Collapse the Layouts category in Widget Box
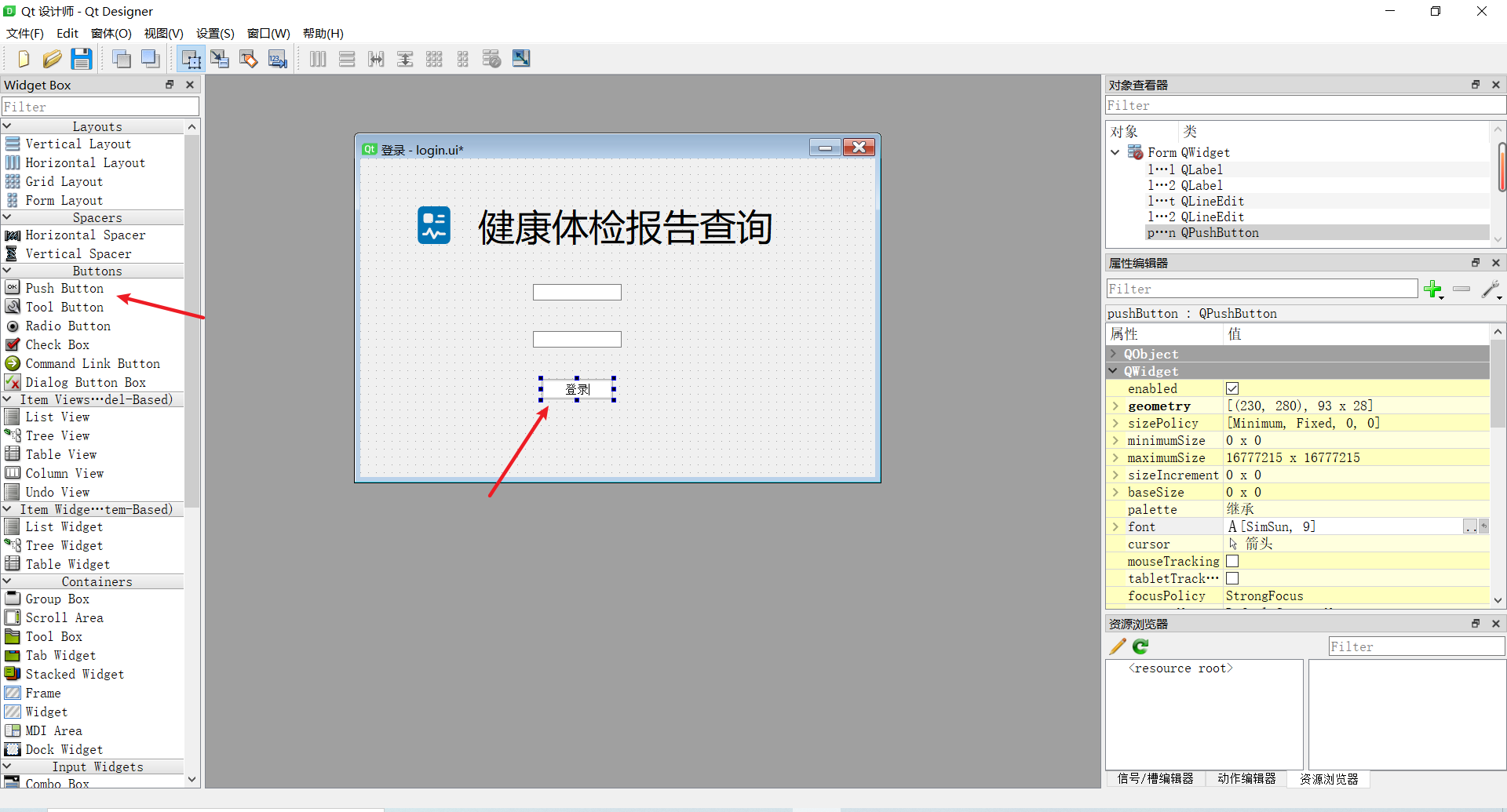Viewport: 1507px width, 812px height. click(7, 126)
